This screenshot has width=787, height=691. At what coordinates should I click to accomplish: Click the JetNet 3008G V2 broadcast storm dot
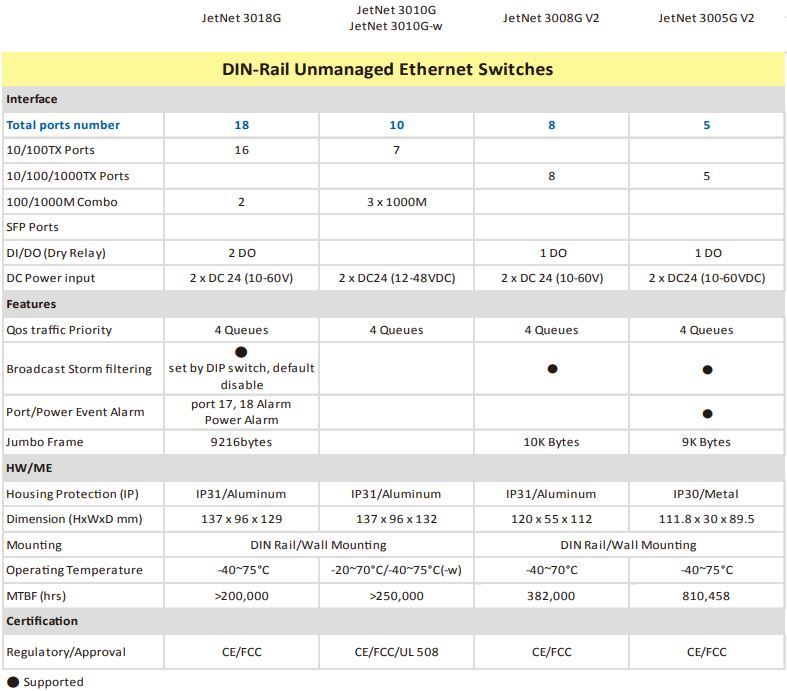[x=552, y=369]
